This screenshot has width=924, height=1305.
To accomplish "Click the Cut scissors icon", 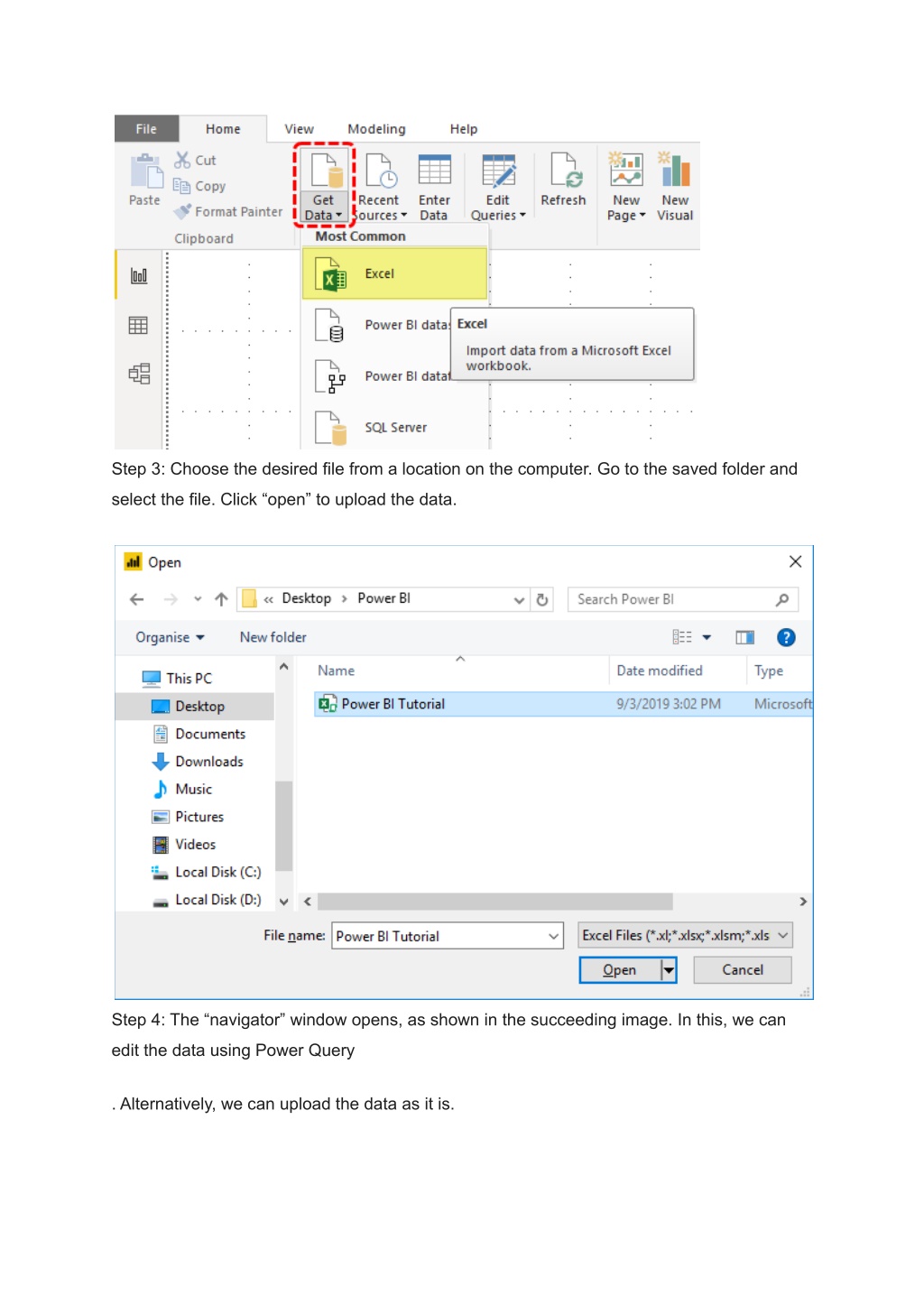I will (x=183, y=161).
